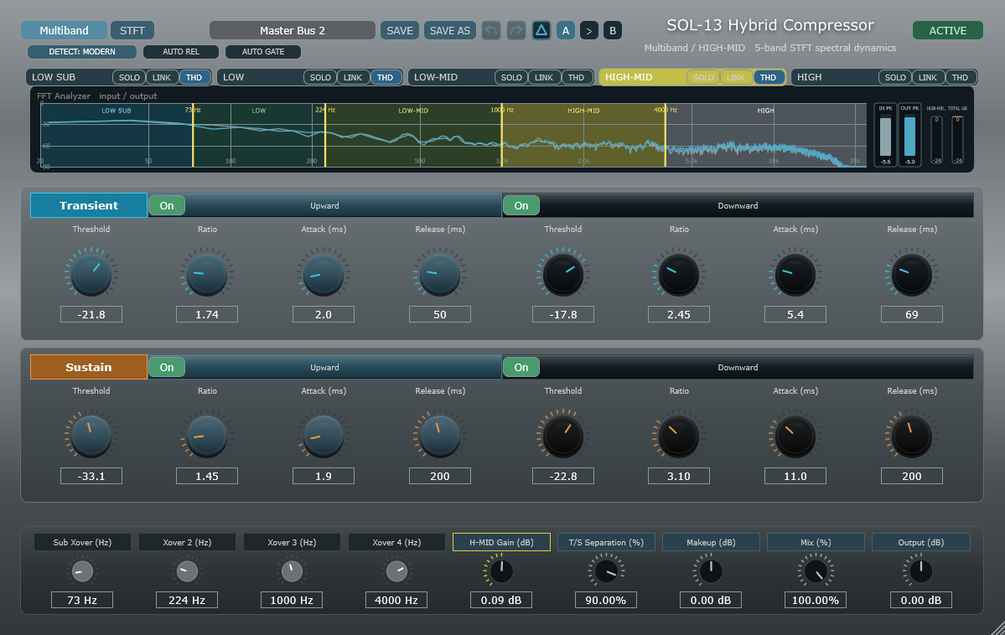This screenshot has height=635, width=1005.
Task: Toggle THD on HIGH-MID band
Action: click(768, 78)
